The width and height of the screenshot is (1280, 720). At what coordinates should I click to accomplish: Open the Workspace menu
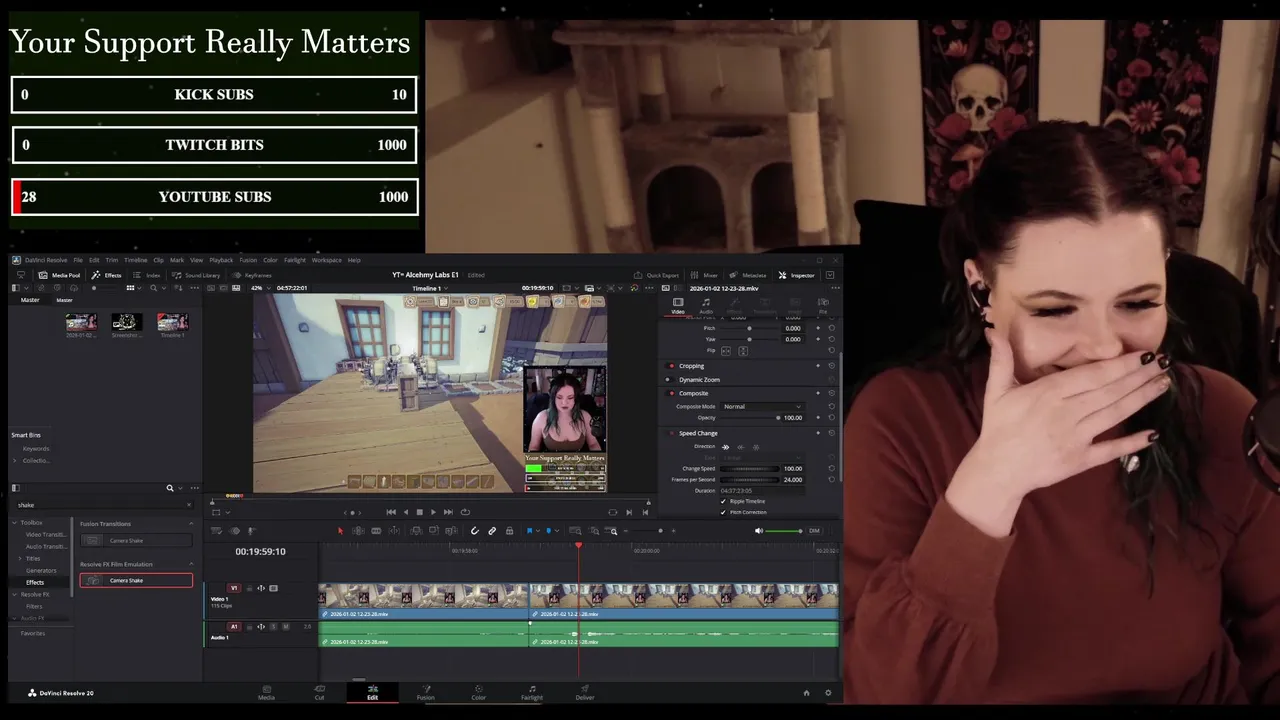(327, 260)
